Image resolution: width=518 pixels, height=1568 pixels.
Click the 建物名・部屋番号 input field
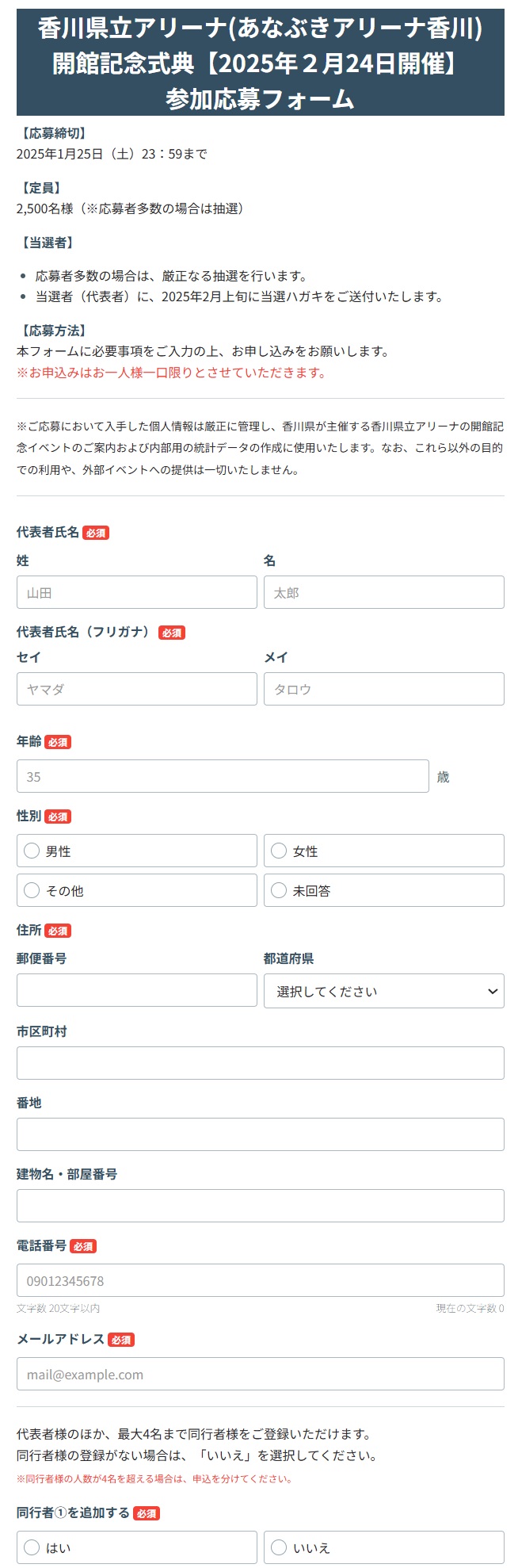[x=261, y=1206]
